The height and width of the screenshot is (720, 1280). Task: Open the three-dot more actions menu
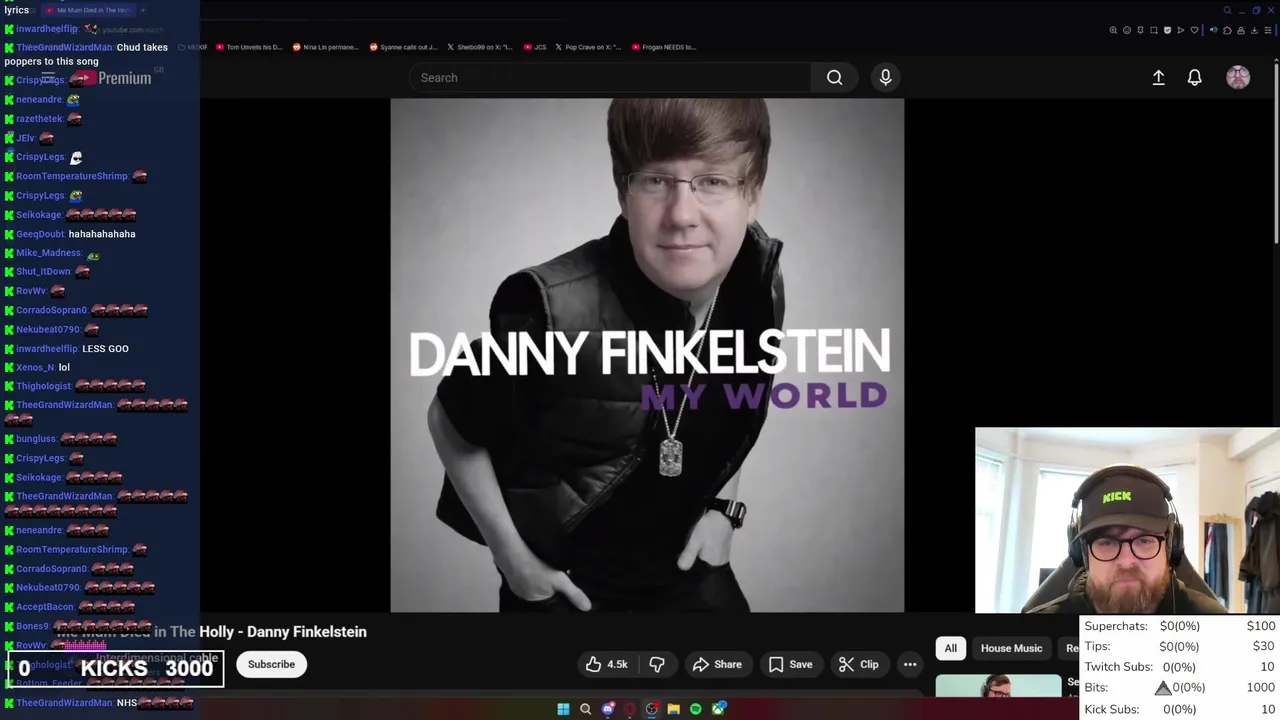pyautogui.click(x=910, y=664)
